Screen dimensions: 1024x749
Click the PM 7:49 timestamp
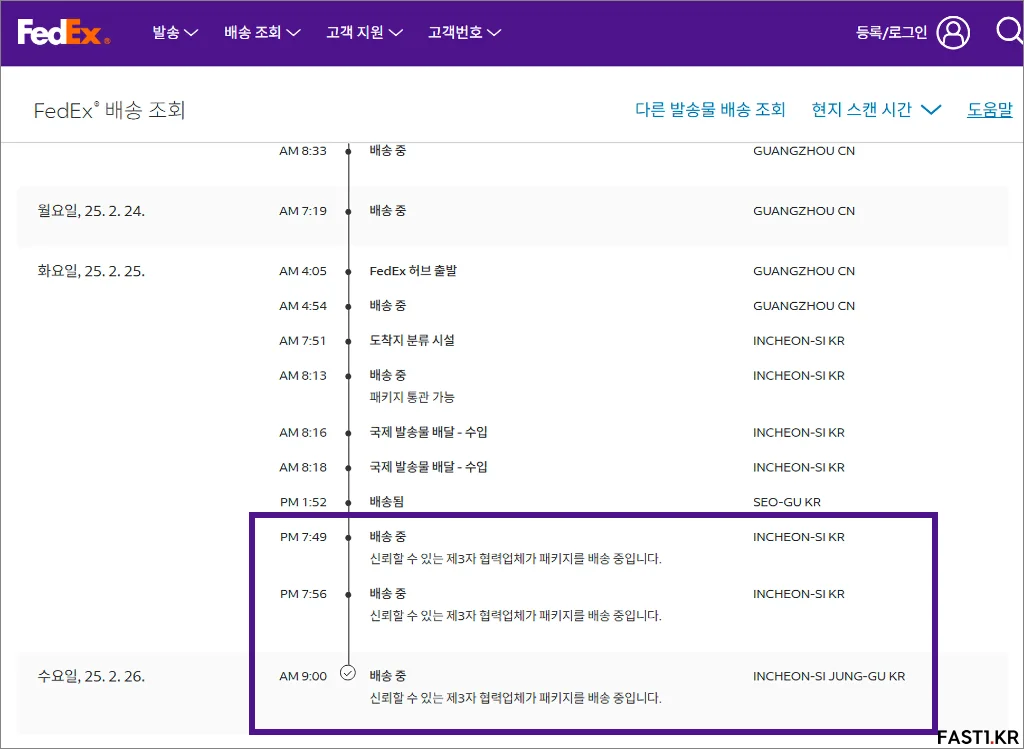tap(303, 537)
